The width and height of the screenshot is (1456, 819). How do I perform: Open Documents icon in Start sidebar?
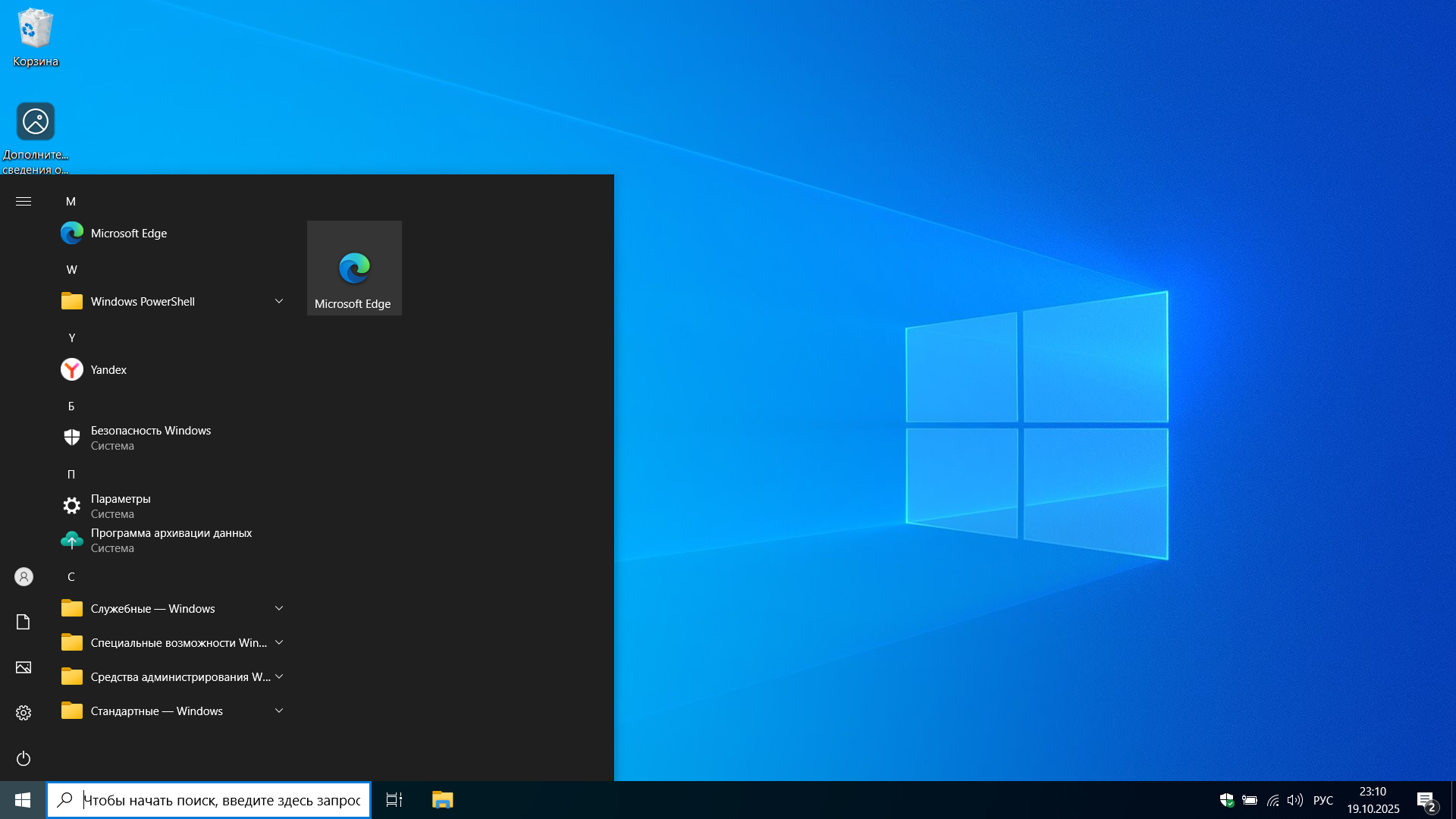coord(24,622)
